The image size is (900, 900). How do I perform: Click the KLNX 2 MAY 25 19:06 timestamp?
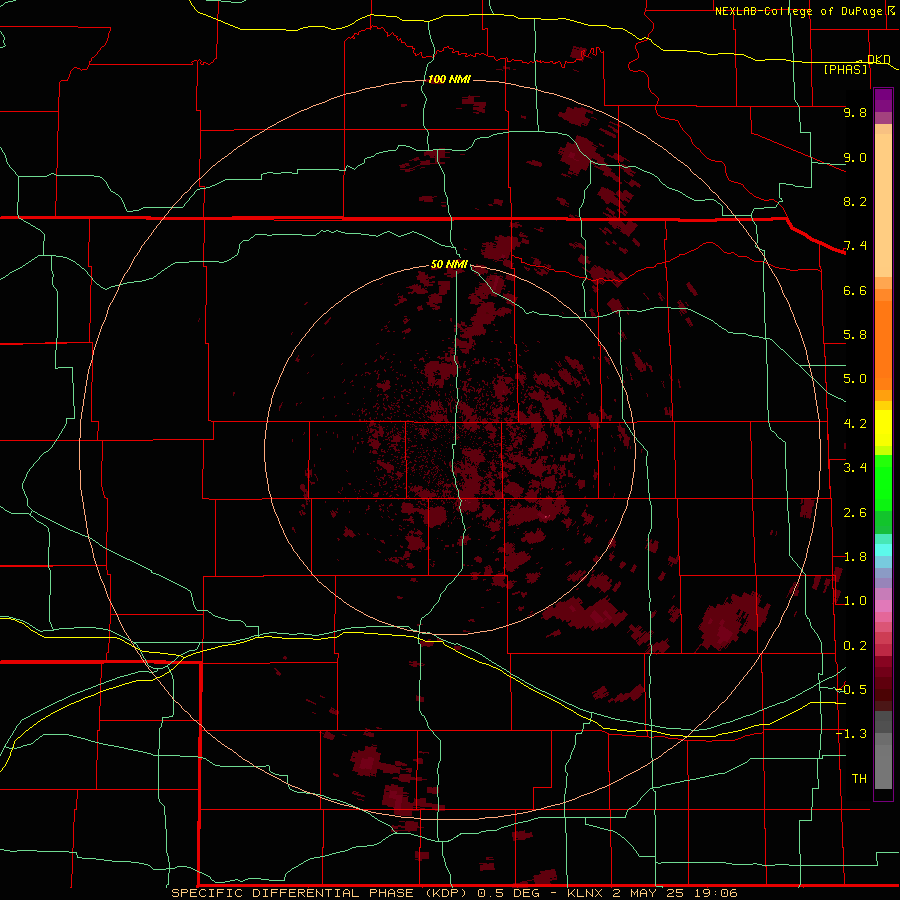click(x=652, y=893)
